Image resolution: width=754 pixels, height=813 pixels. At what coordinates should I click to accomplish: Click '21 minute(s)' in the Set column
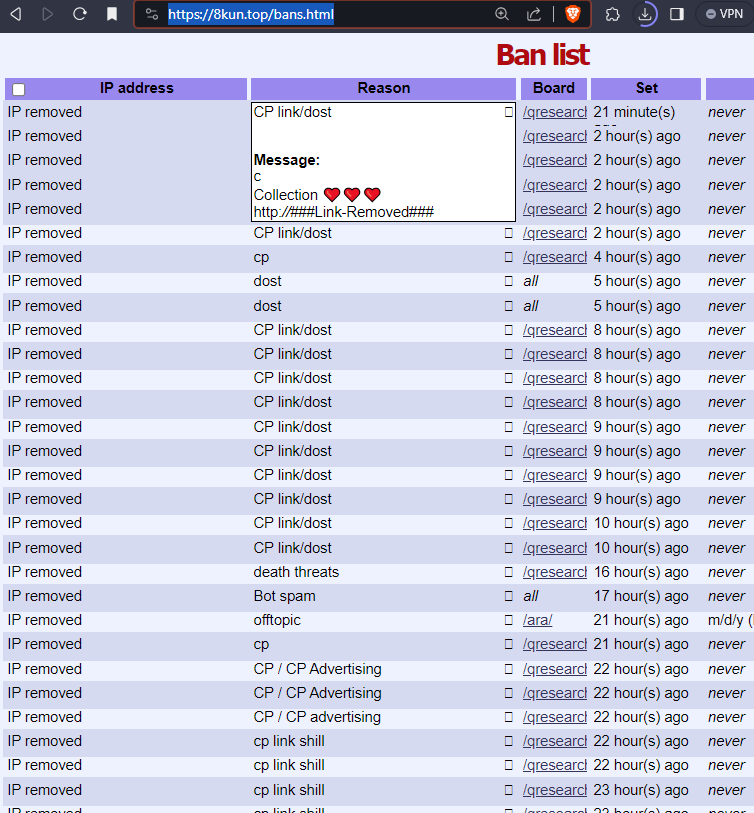coord(634,112)
